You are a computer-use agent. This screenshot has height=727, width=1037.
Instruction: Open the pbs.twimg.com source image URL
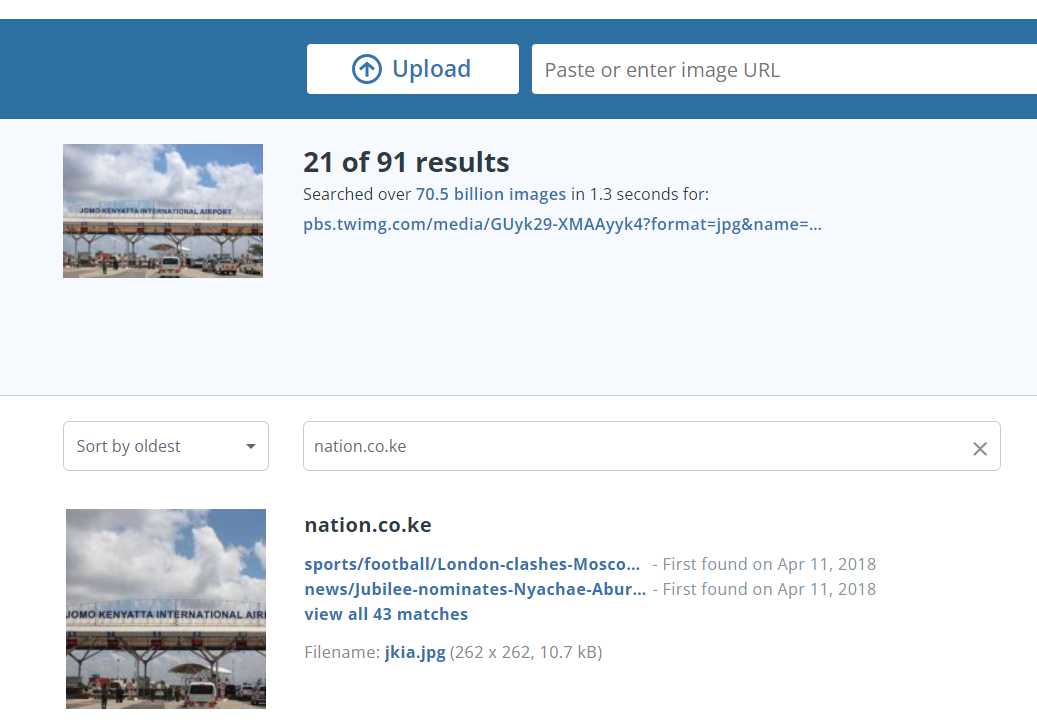562,224
